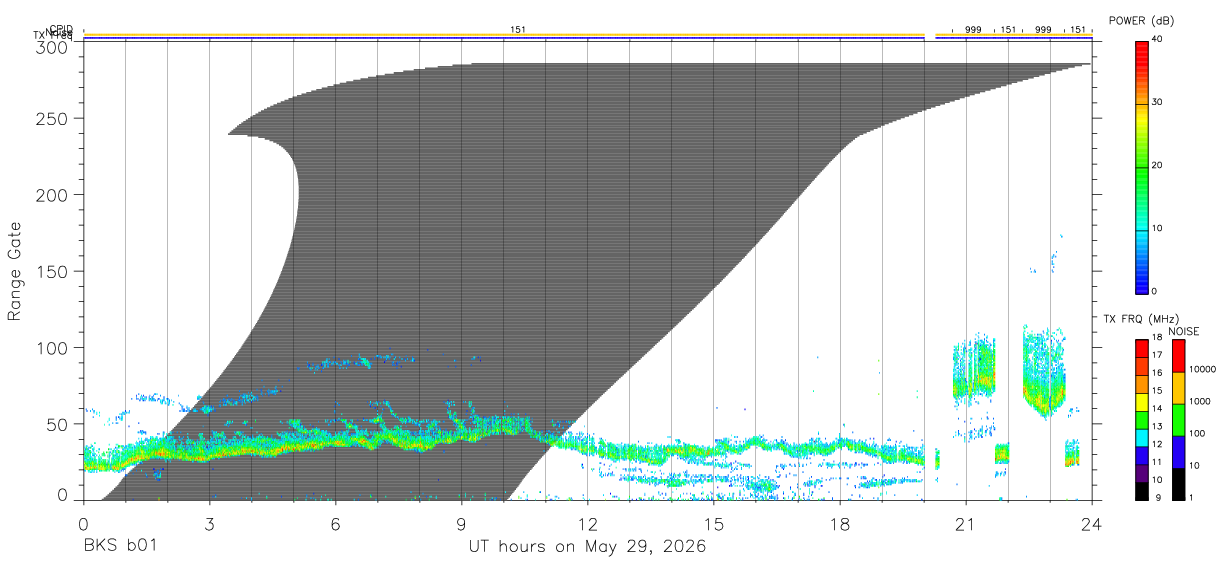Click the '1' tick under the NOISE legend
This screenshot has height=567, width=1228.
[1191, 498]
